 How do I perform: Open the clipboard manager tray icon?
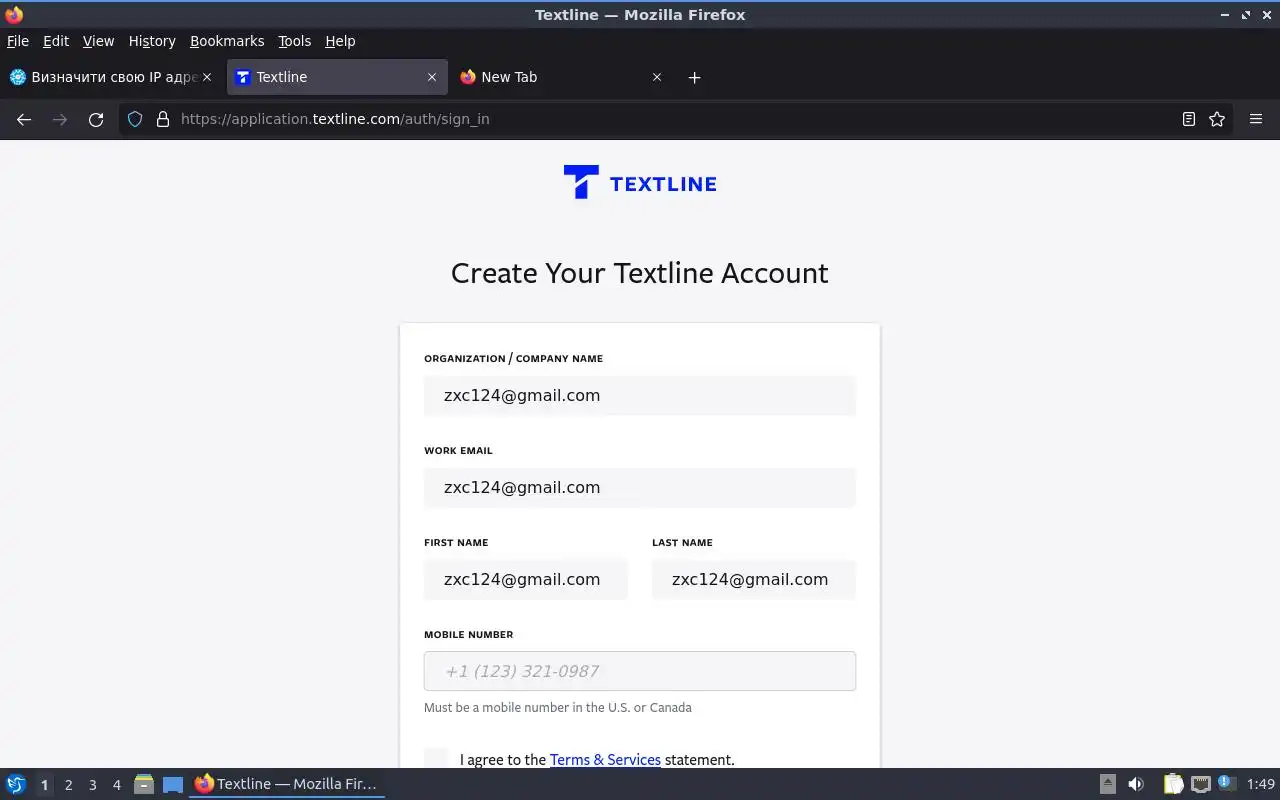(1173, 784)
